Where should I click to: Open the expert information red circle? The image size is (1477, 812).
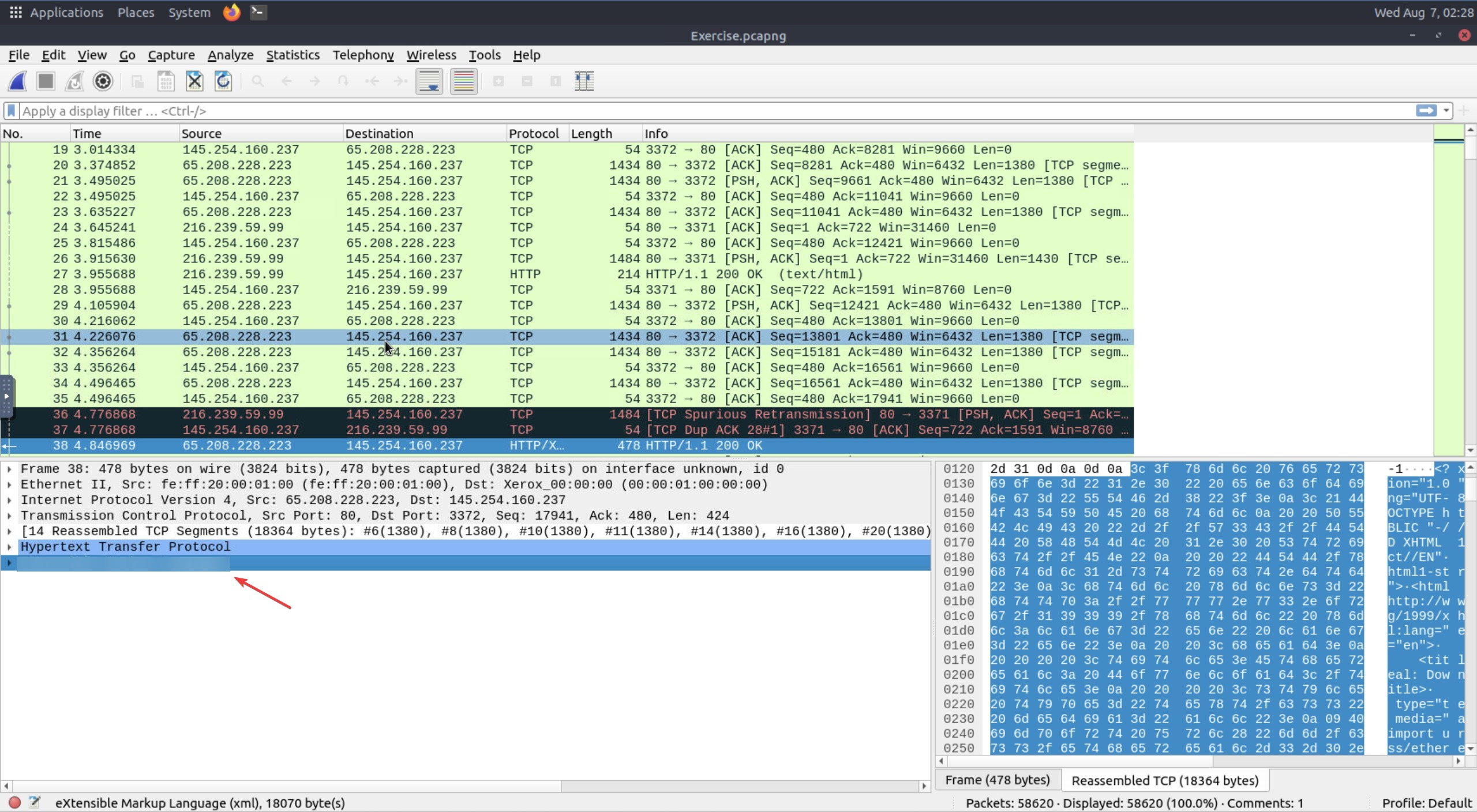15,802
